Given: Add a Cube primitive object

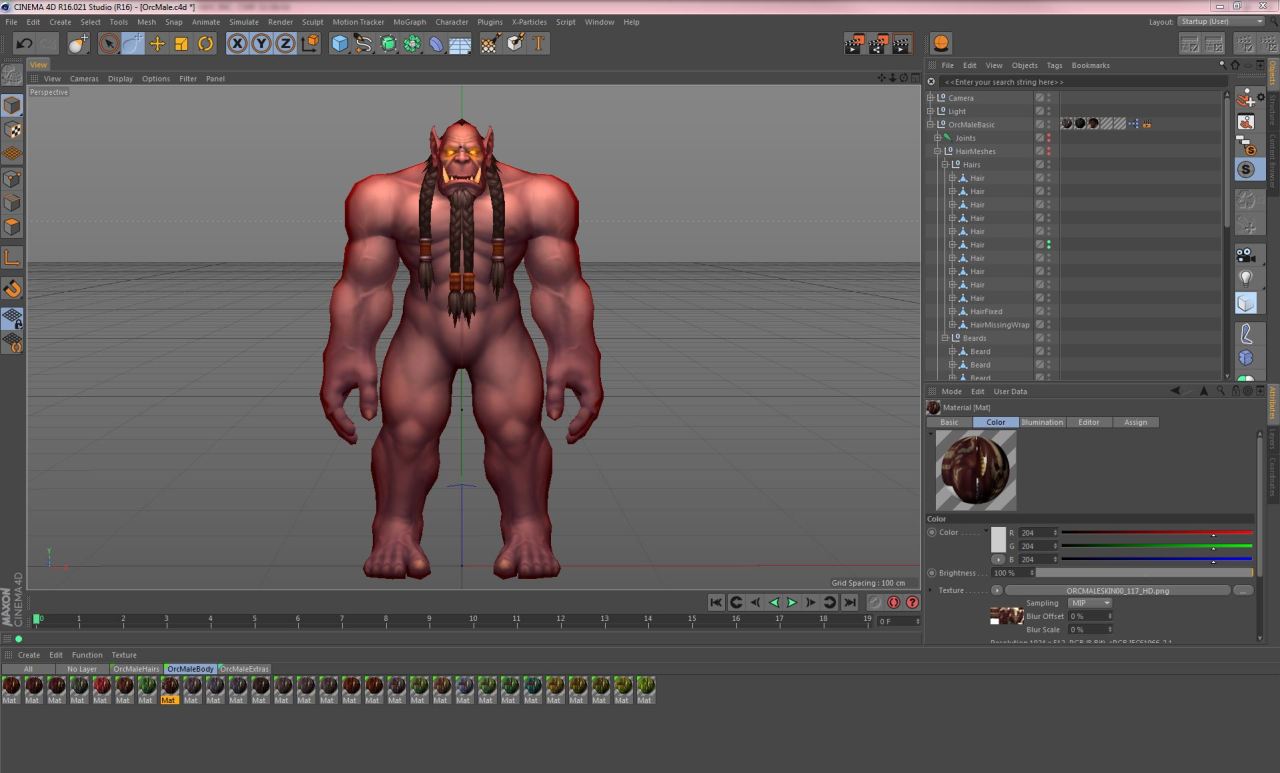Looking at the screenshot, I should [x=340, y=43].
